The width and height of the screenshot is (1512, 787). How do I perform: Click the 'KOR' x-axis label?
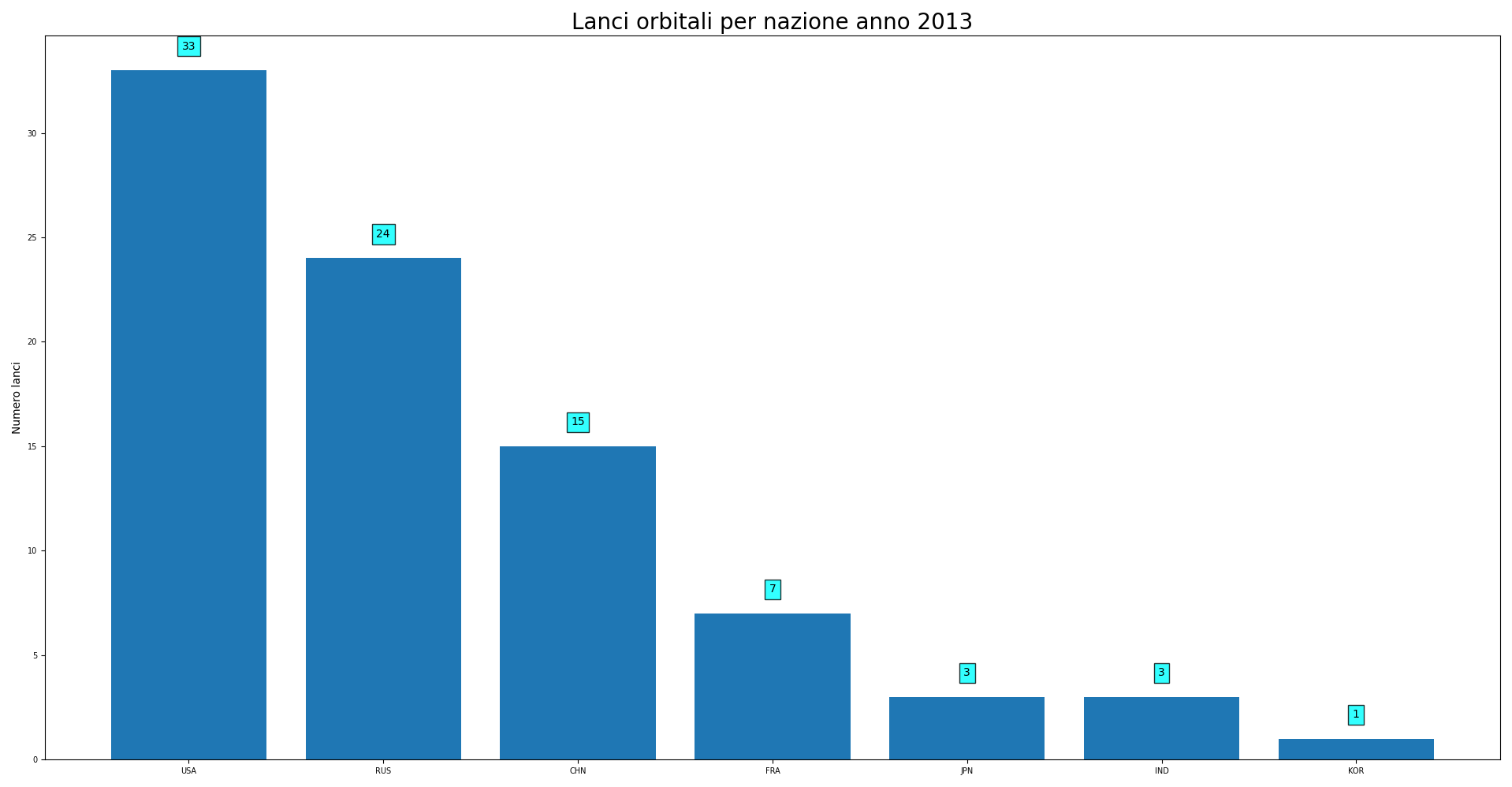pyautogui.click(x=1356, y=771)
